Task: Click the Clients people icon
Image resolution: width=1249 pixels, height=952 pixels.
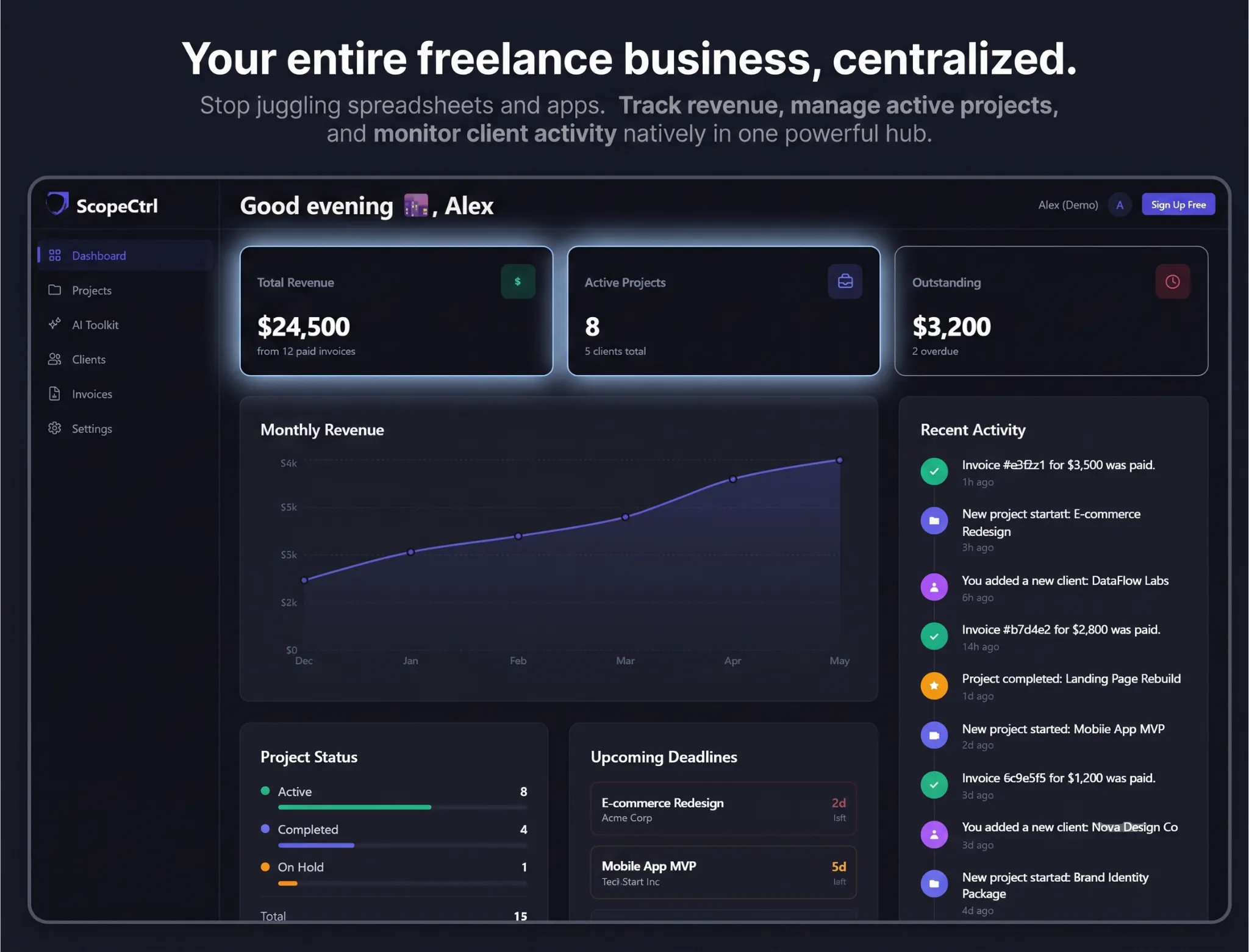Action: [x=55, y=359]
